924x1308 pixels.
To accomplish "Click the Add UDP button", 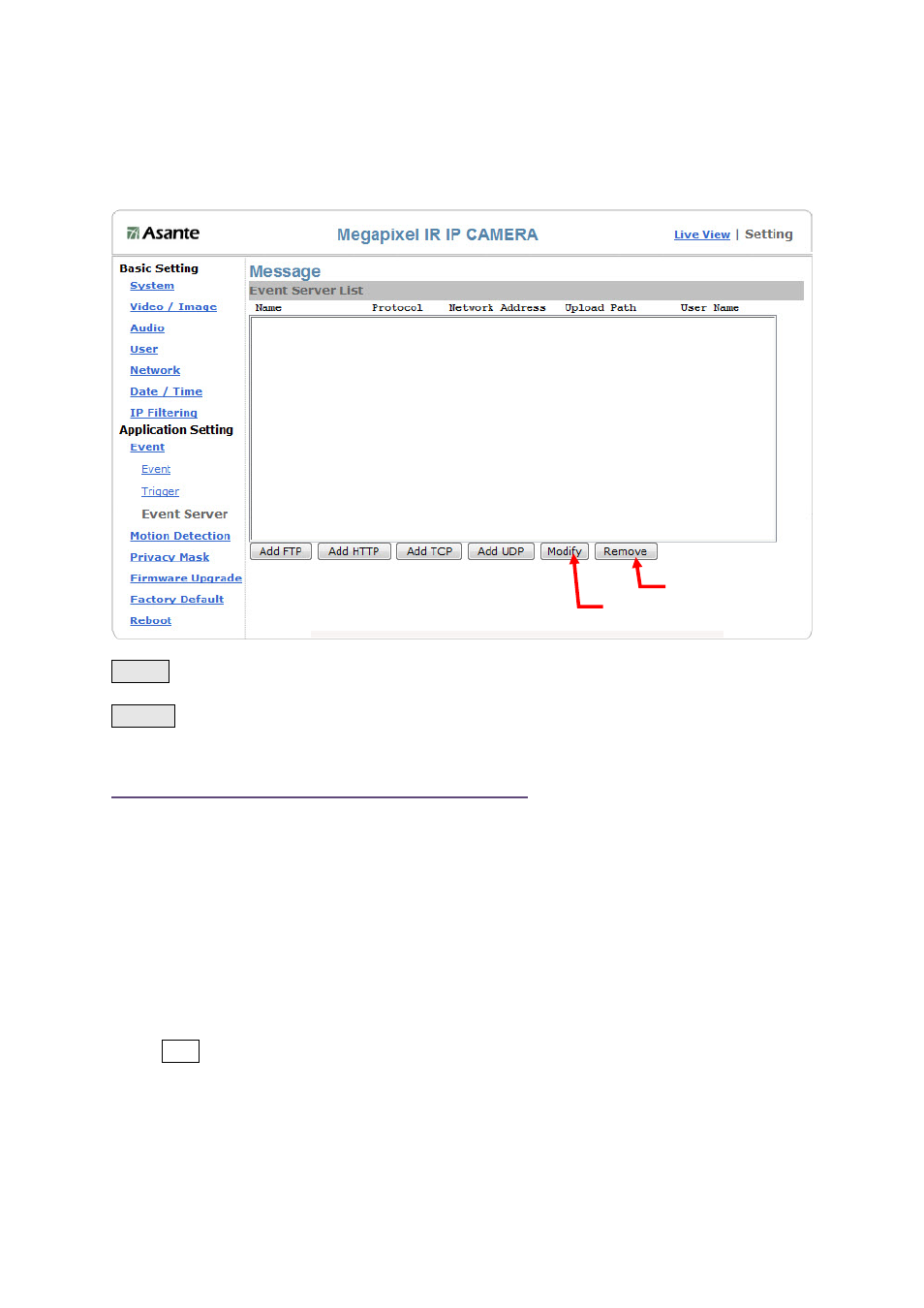I will [x=501, y=551].
